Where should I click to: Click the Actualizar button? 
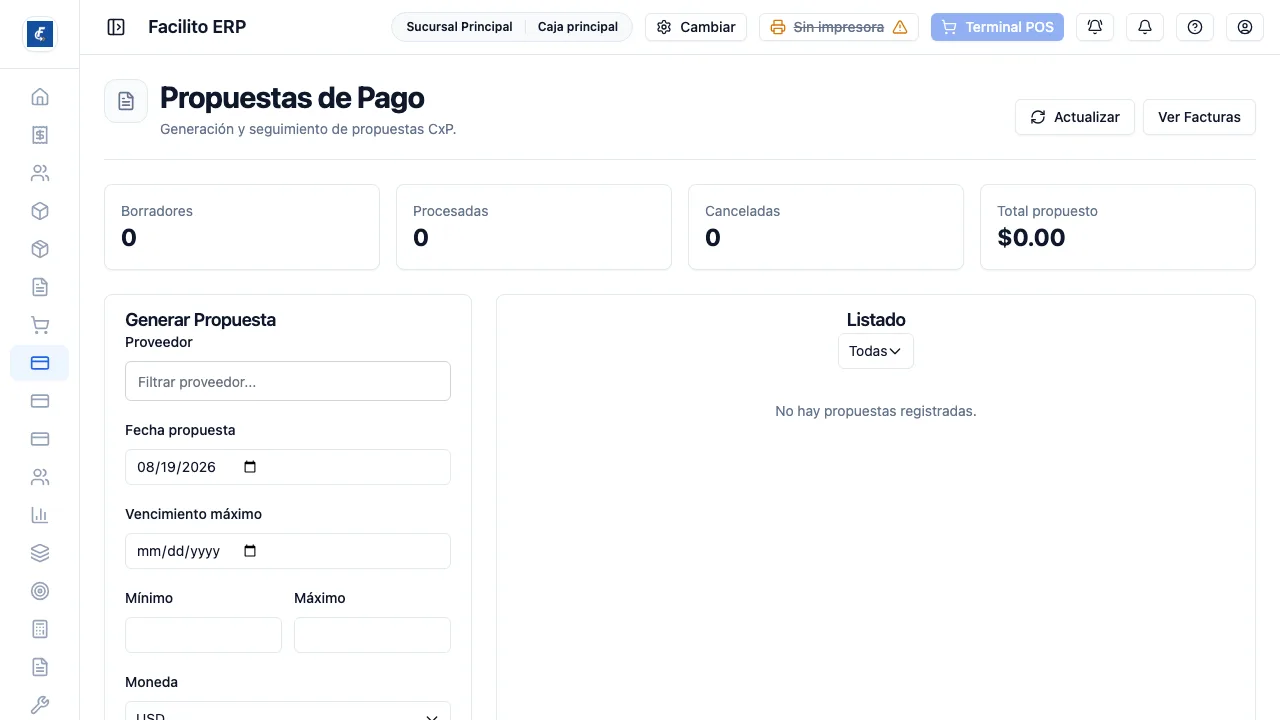1075,117
